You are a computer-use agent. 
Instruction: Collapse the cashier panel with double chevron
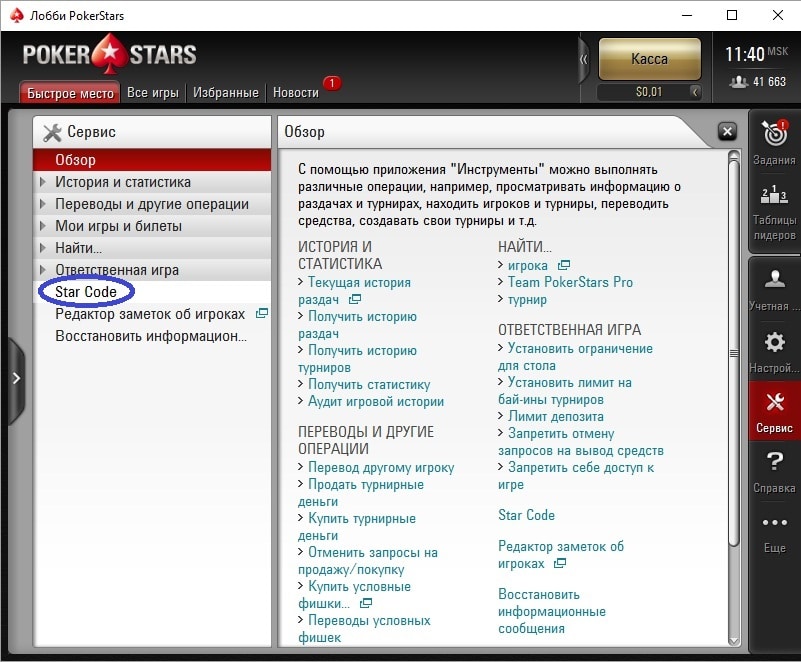tap(584, 59)
